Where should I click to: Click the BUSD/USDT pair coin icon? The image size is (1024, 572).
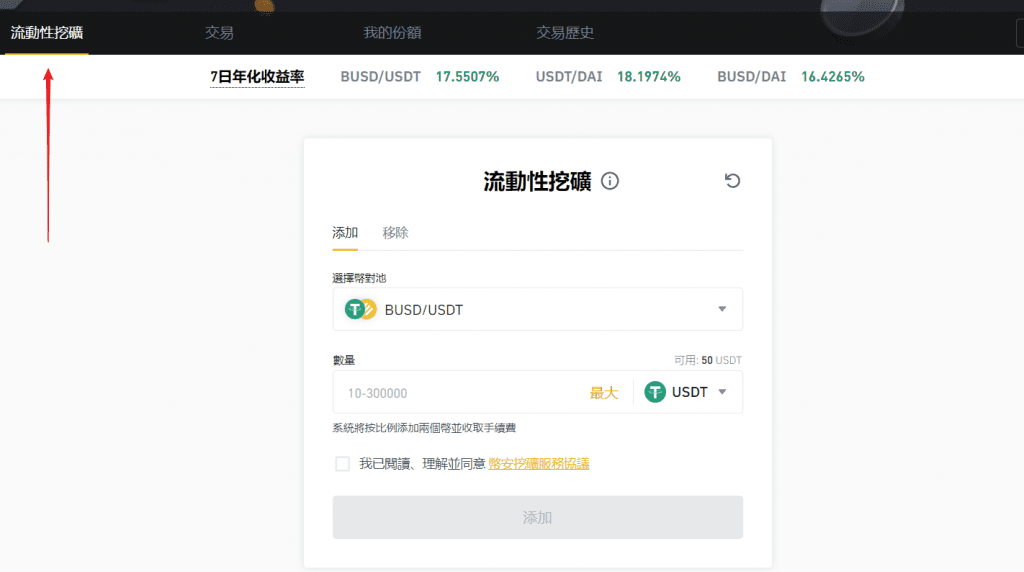(x=360, y=310)
